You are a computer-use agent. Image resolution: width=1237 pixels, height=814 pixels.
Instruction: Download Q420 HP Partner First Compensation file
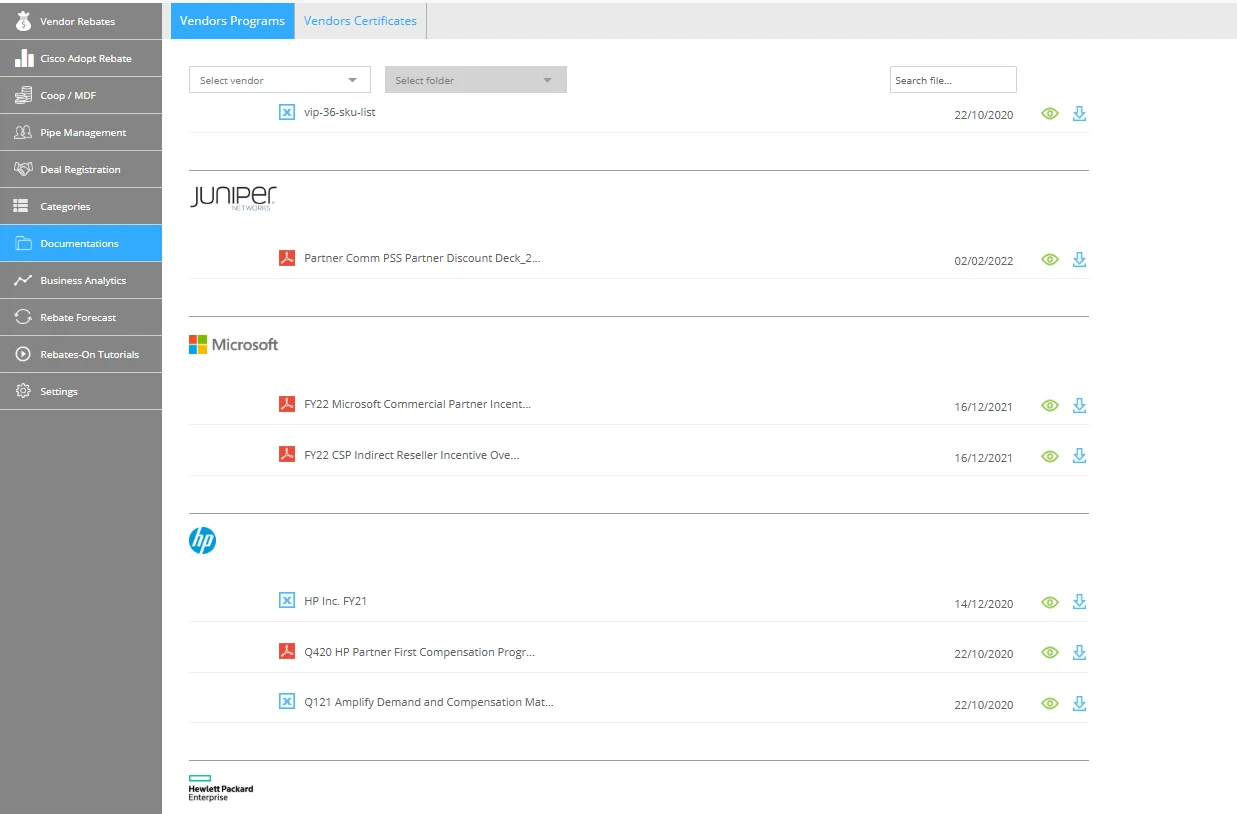pos(1079,652)
